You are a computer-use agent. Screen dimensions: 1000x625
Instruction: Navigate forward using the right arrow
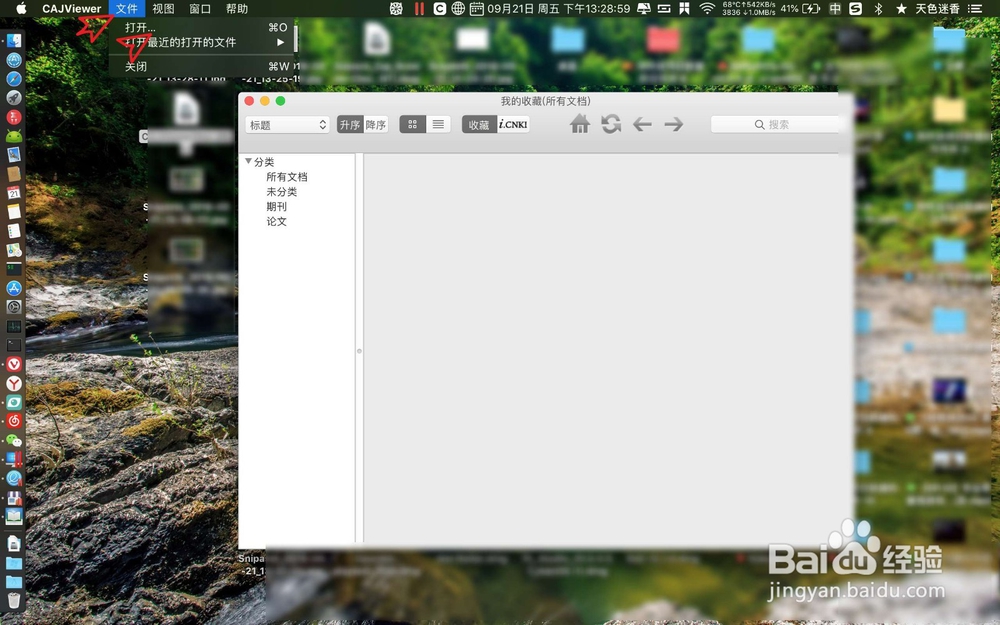point(673,124)
